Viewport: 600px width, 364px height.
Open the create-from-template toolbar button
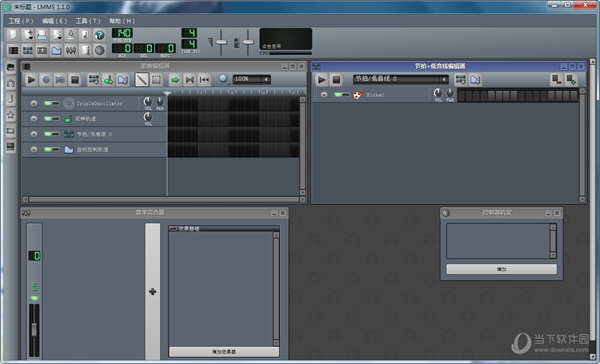[28, 35]
